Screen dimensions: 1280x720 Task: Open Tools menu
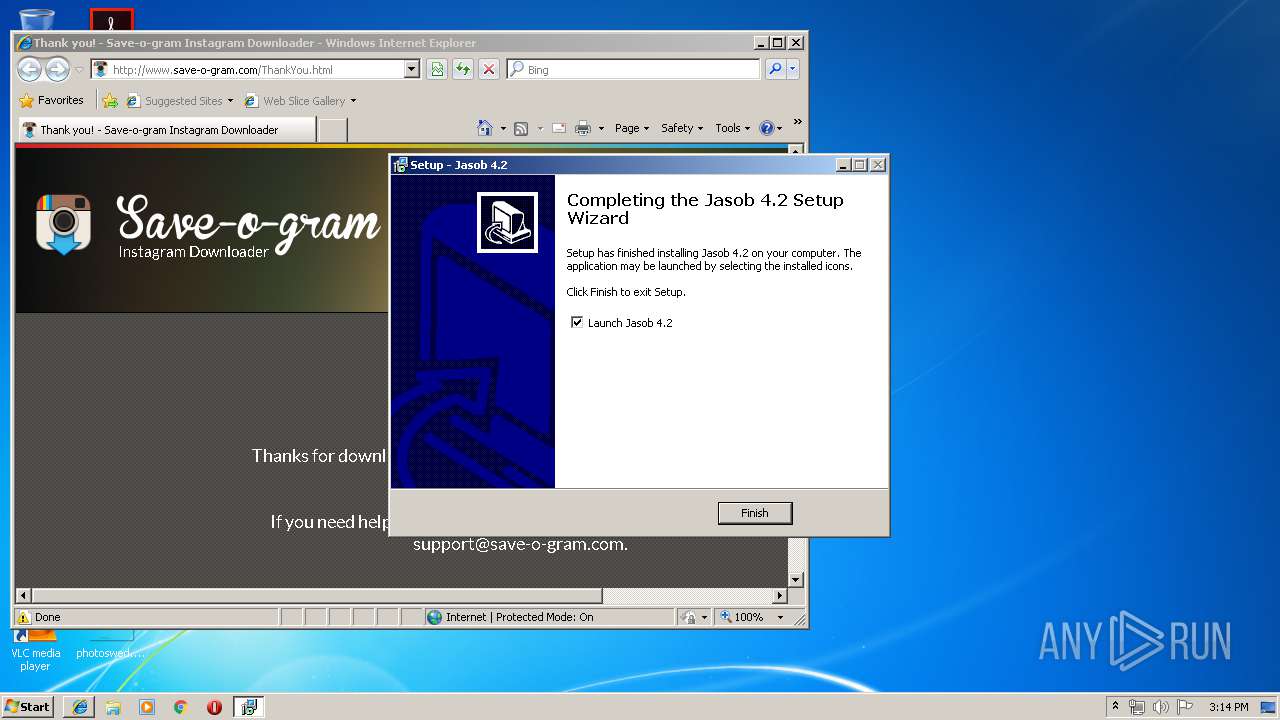click(x=732, y=128)
